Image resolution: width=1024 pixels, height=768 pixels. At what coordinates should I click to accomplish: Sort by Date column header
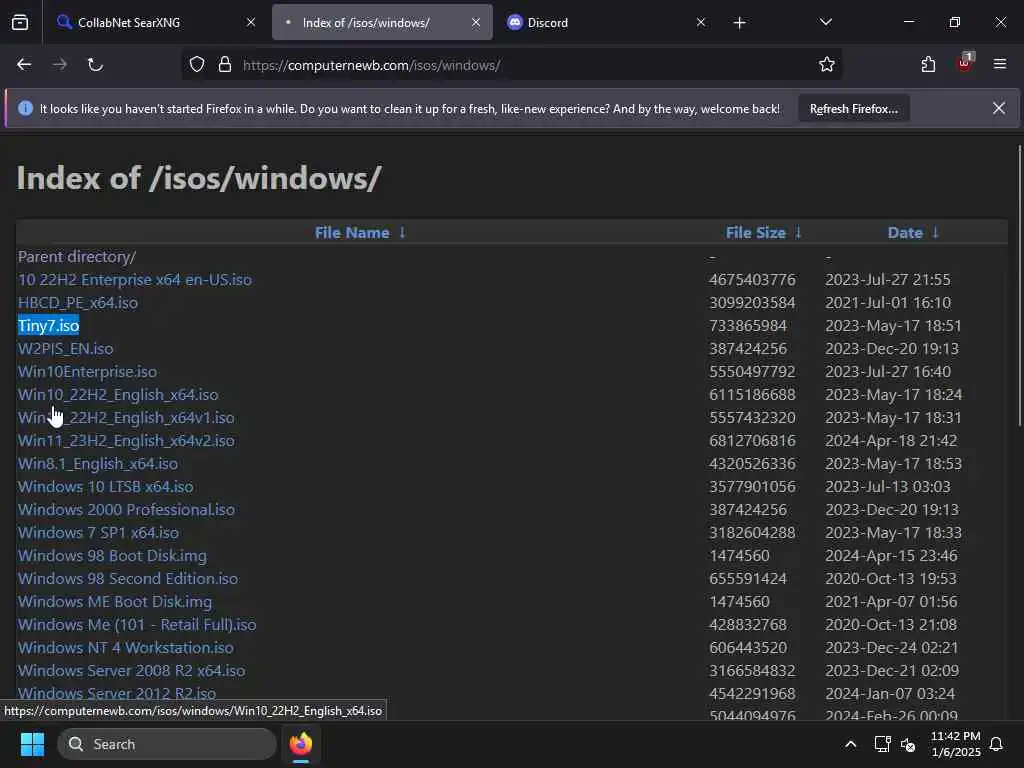tap(904, 232)
